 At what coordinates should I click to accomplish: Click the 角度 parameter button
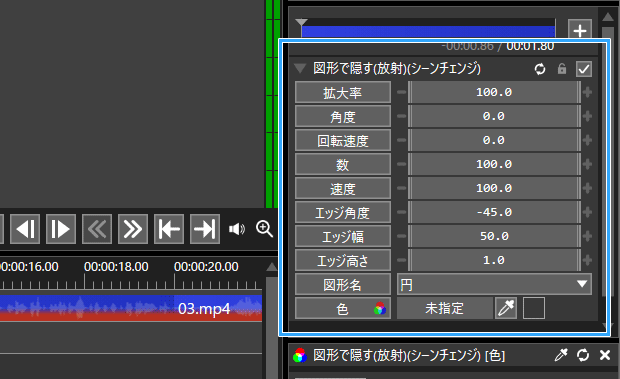[x=343, y=117]
